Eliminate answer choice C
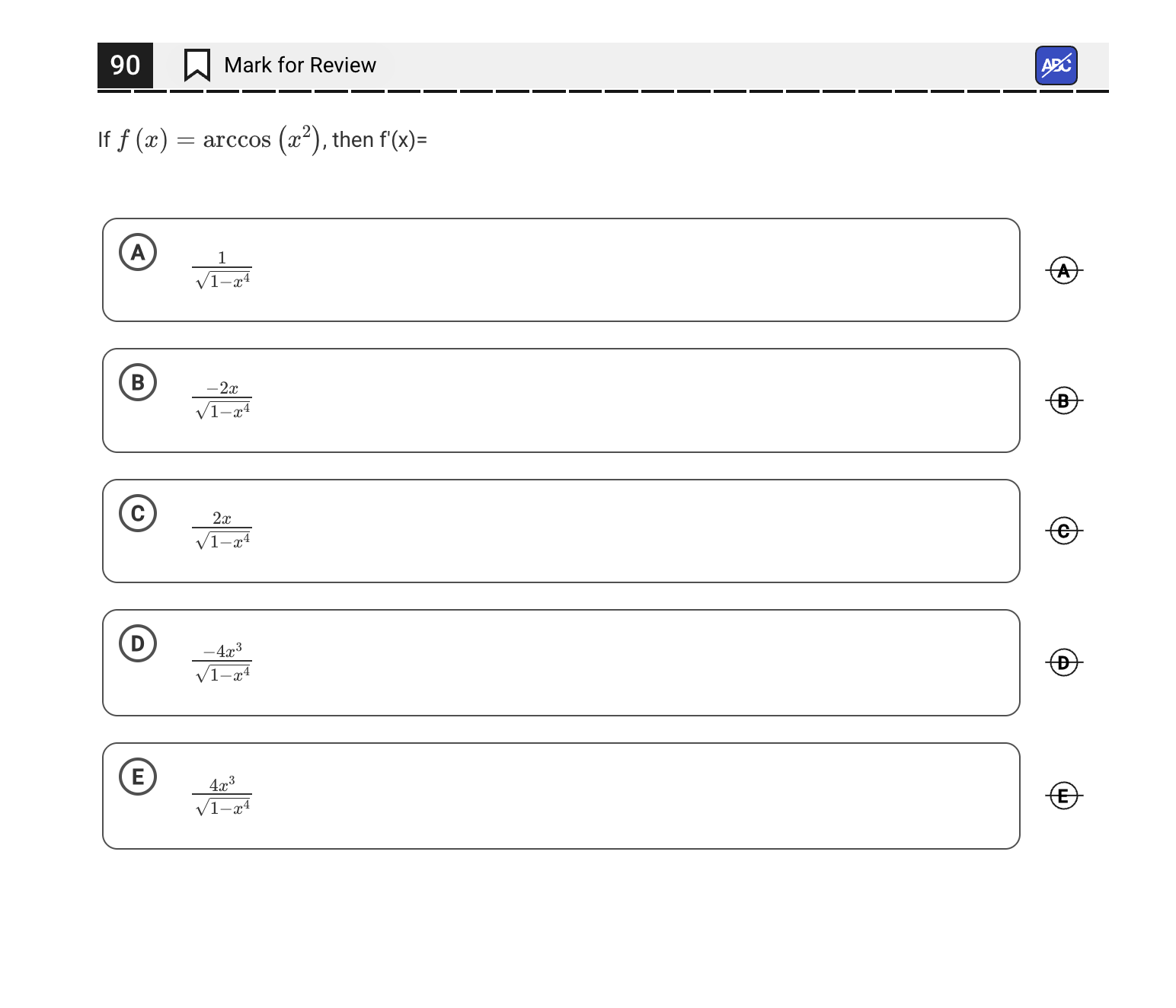This screenshot has height=1008, width=1176. click(1063, 531)
